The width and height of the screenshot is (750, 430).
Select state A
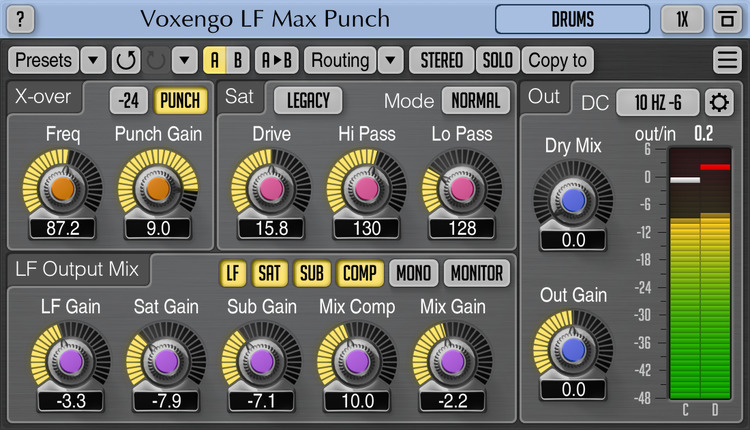click(215, 60)
